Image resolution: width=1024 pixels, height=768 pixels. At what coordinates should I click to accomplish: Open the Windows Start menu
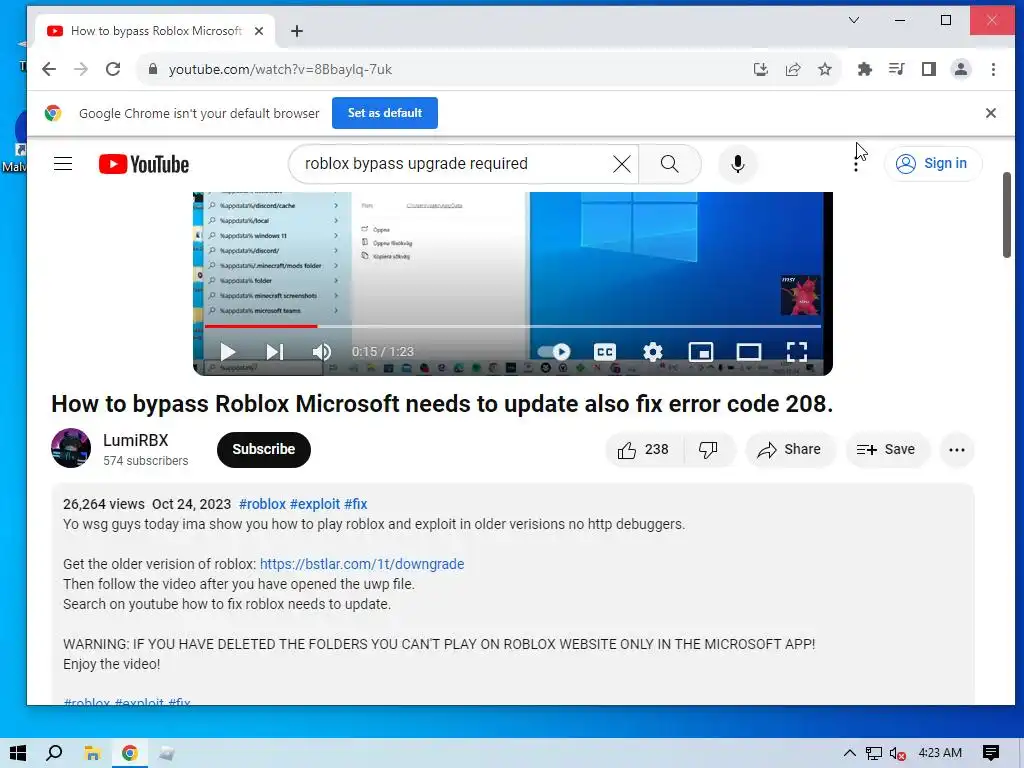[x=18, y=753]
